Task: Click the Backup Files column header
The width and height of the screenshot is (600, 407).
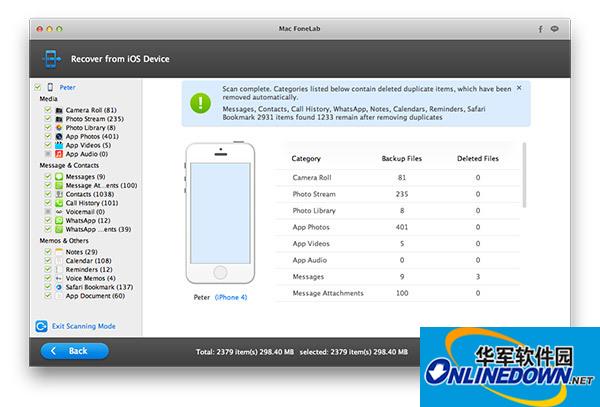Action: (402, 158)
